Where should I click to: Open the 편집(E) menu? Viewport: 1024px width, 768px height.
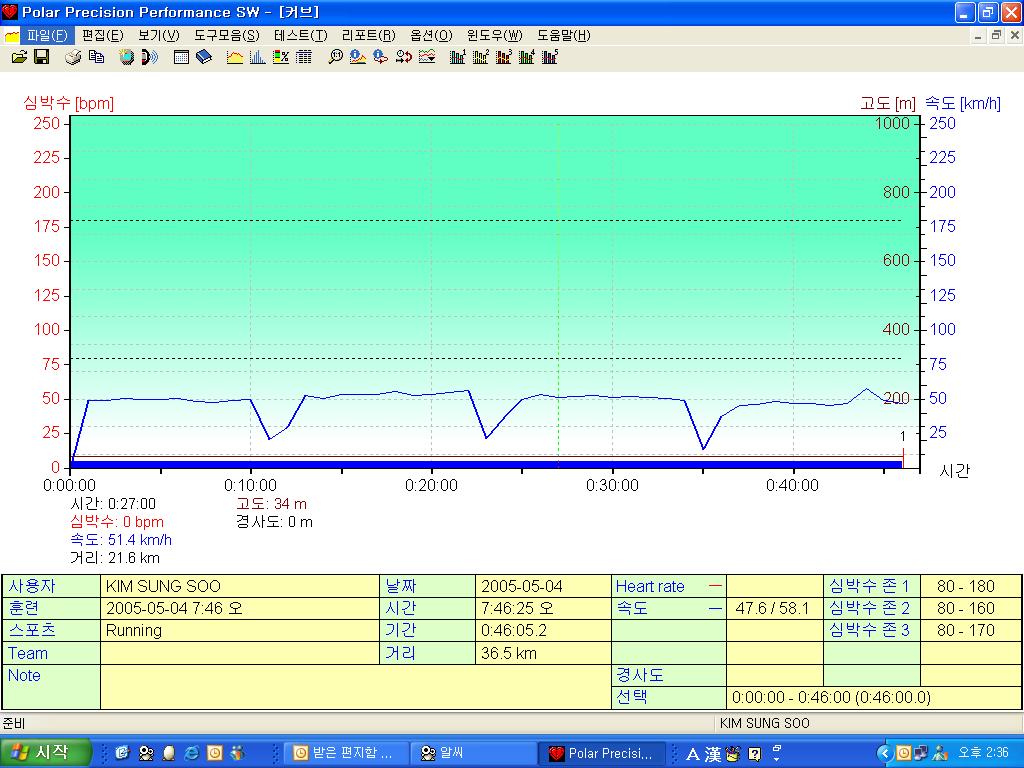click(x=103, y=35)
